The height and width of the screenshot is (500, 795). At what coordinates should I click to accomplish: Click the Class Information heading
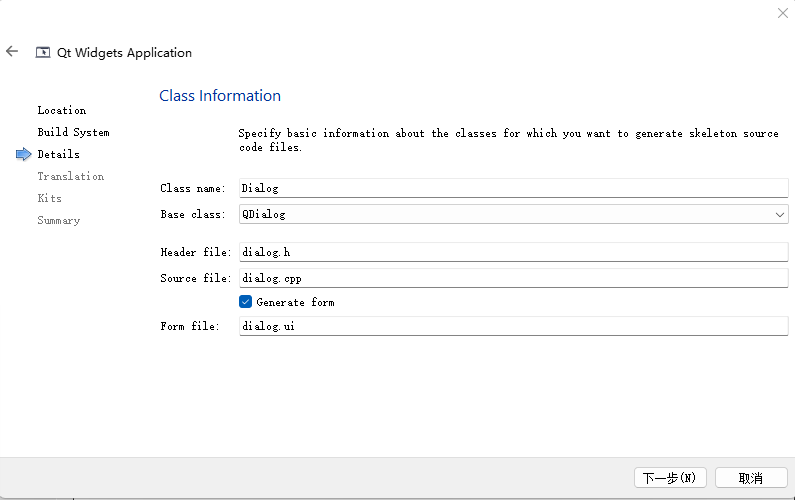click(220, 95)
